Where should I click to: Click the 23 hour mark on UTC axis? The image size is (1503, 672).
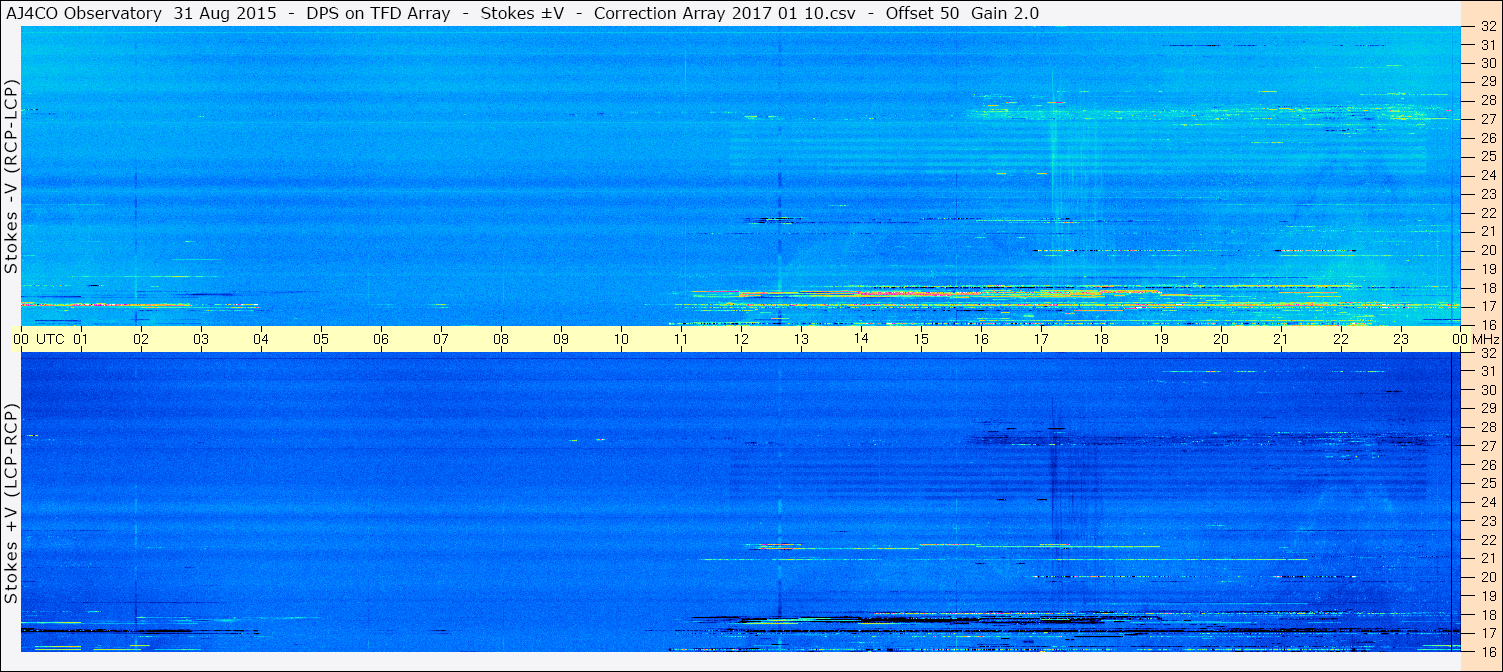click(1401, 339)
